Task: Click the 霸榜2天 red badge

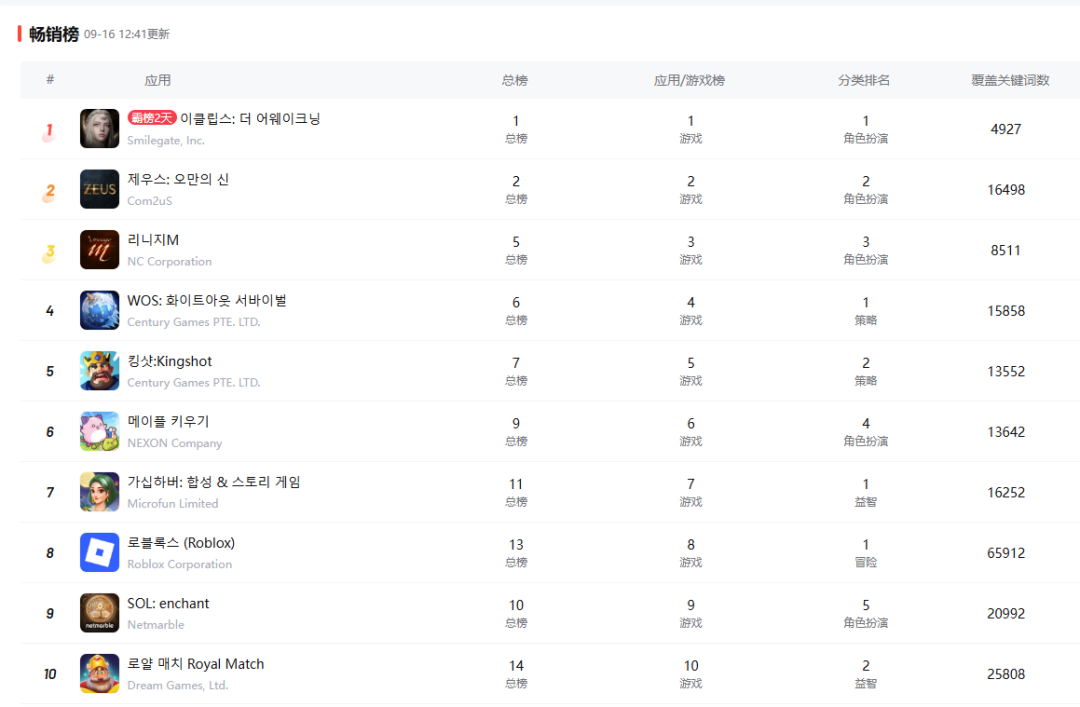Action: (152, 118)
